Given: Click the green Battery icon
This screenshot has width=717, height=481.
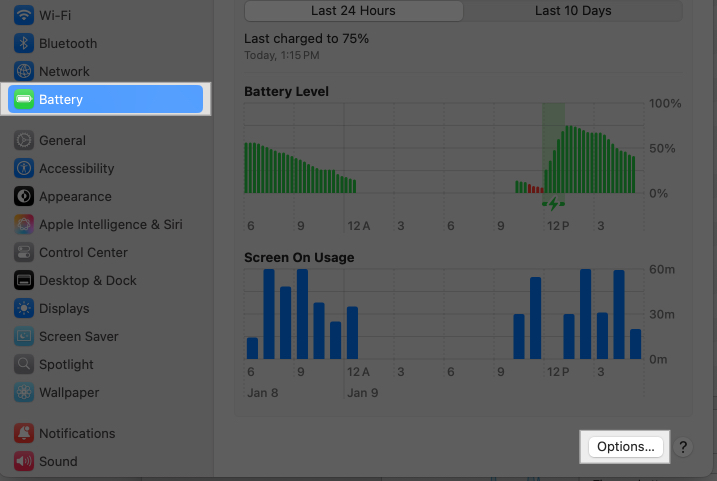Looking at the screenshot, I should click(x=24, y=99).
